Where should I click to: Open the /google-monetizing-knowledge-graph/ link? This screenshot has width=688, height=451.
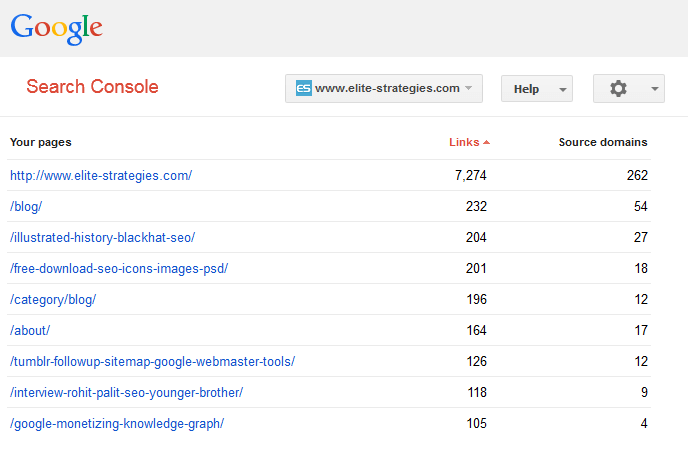pyautogui.click(x=117, y=423)
